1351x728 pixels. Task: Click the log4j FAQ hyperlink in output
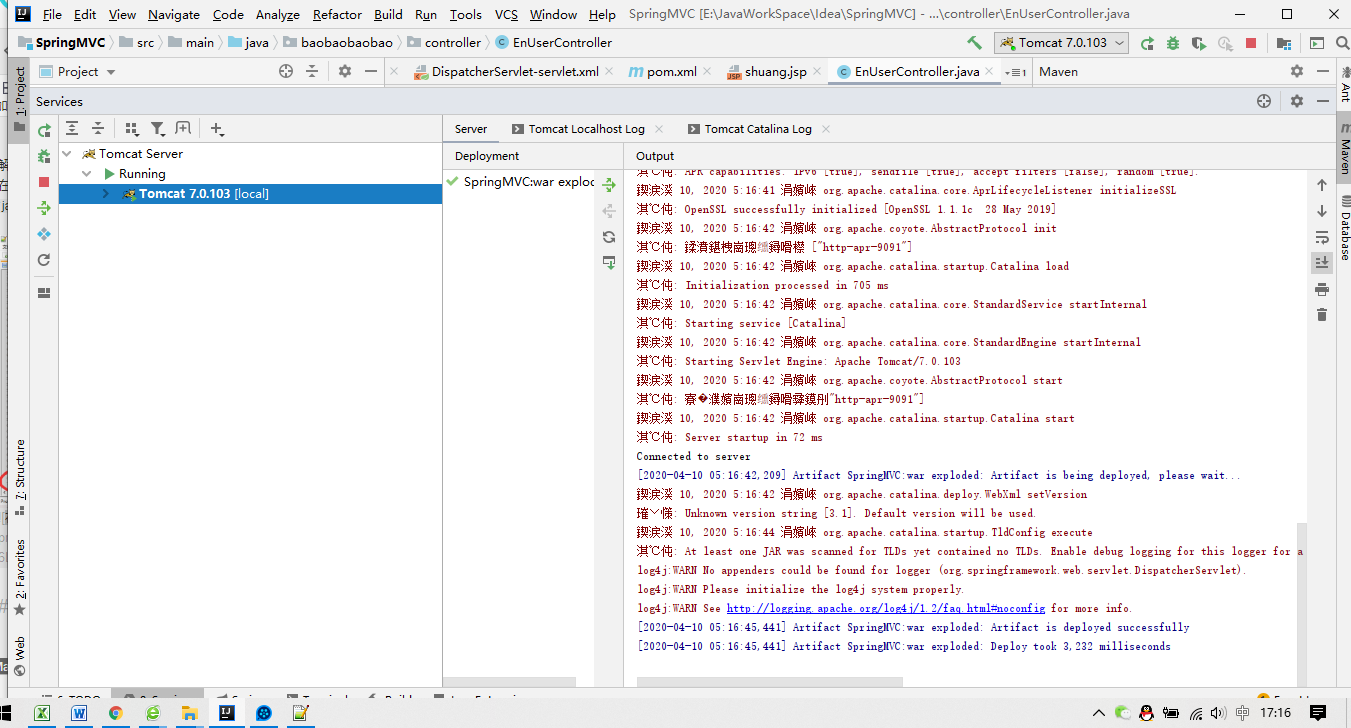click(x=885, y=608)
